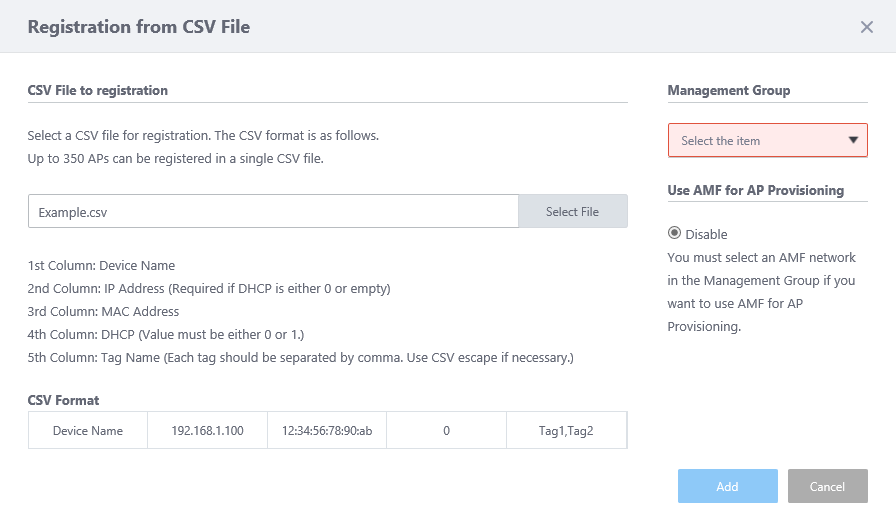Image resolution: width=896 pixels, height=521 pixels.
Task: Click the Example.csv file path field
Action: 273,212
